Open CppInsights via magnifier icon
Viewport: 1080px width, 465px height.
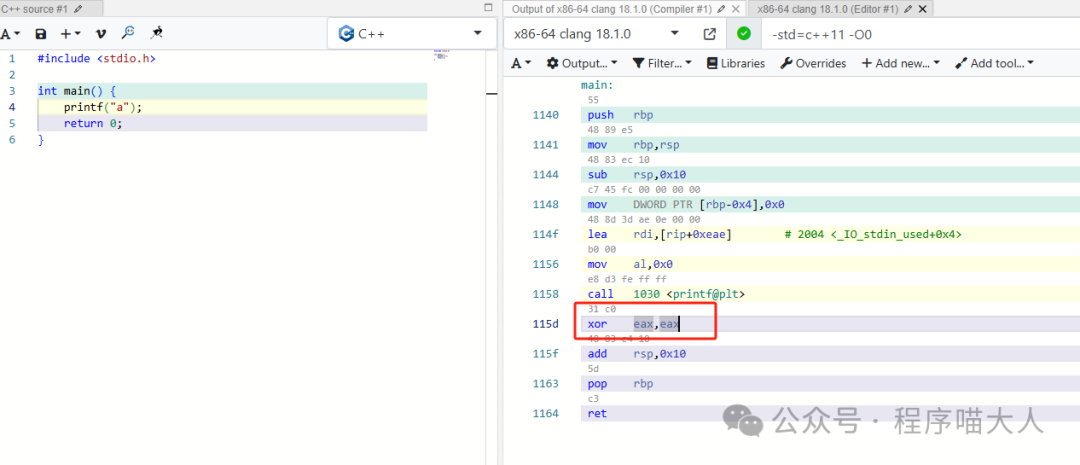pos(127,33)
